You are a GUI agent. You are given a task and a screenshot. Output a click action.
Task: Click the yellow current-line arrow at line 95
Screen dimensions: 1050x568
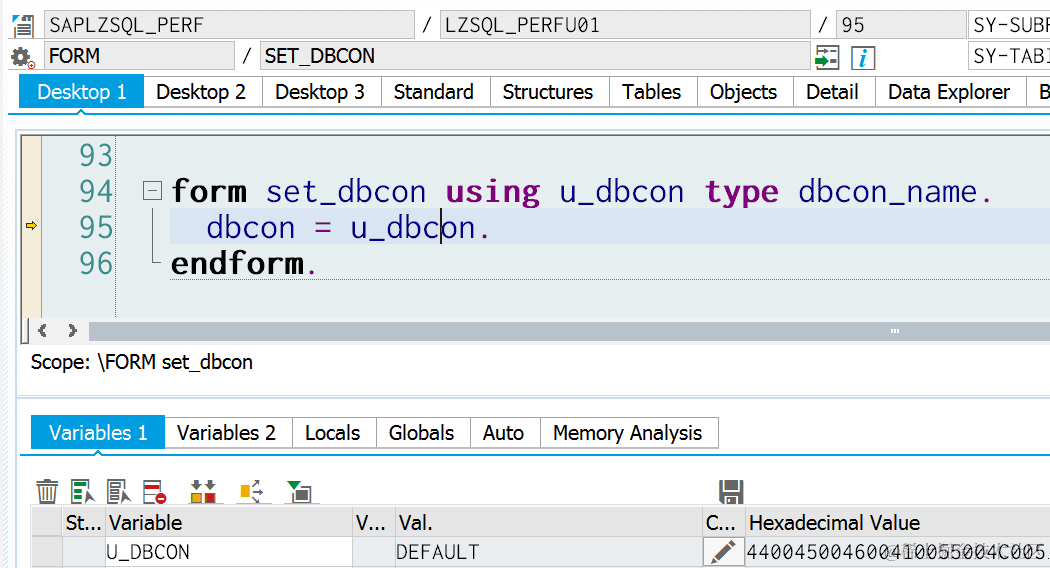click(x=31, y=226)
